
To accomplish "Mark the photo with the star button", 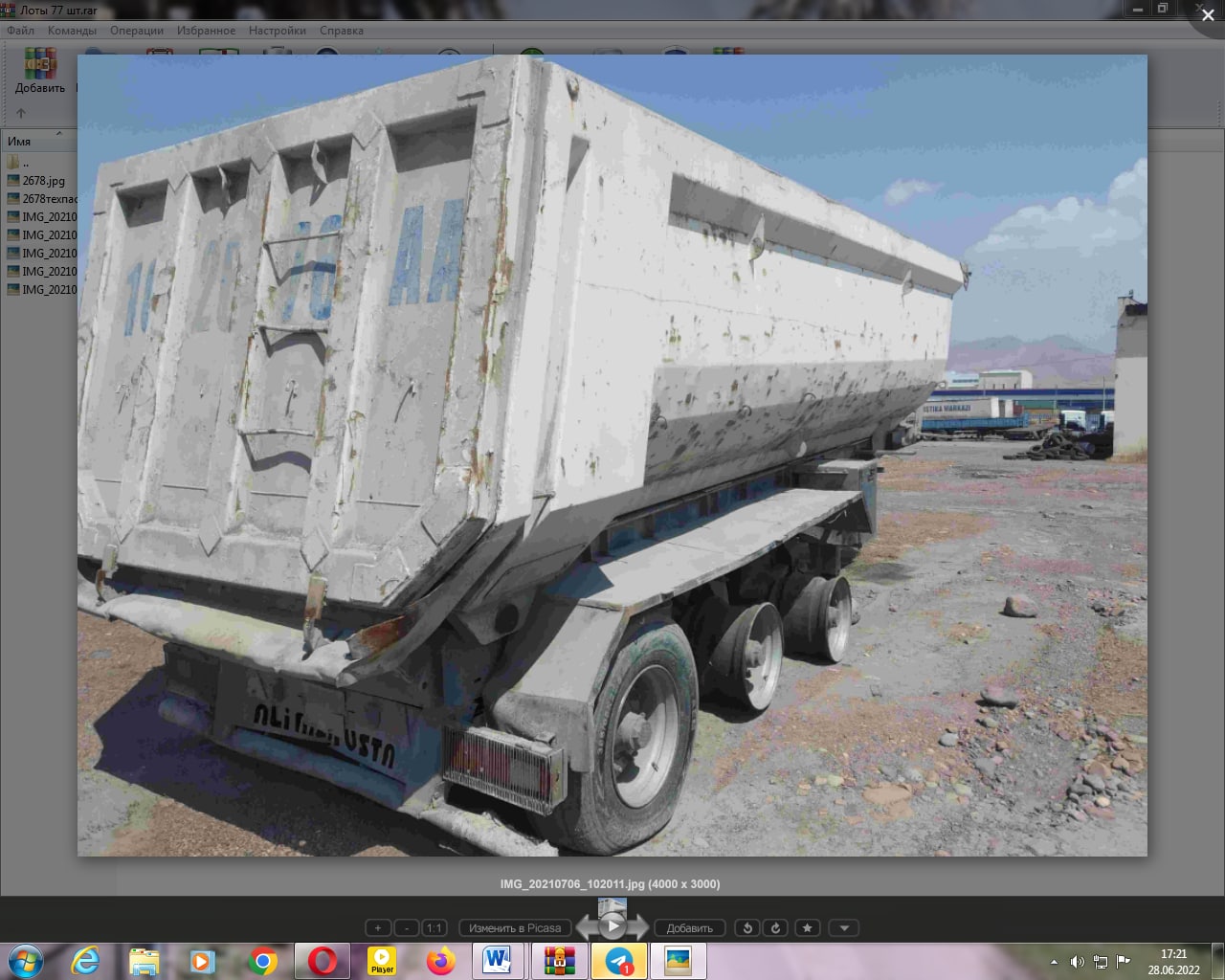I will point(808,927).
